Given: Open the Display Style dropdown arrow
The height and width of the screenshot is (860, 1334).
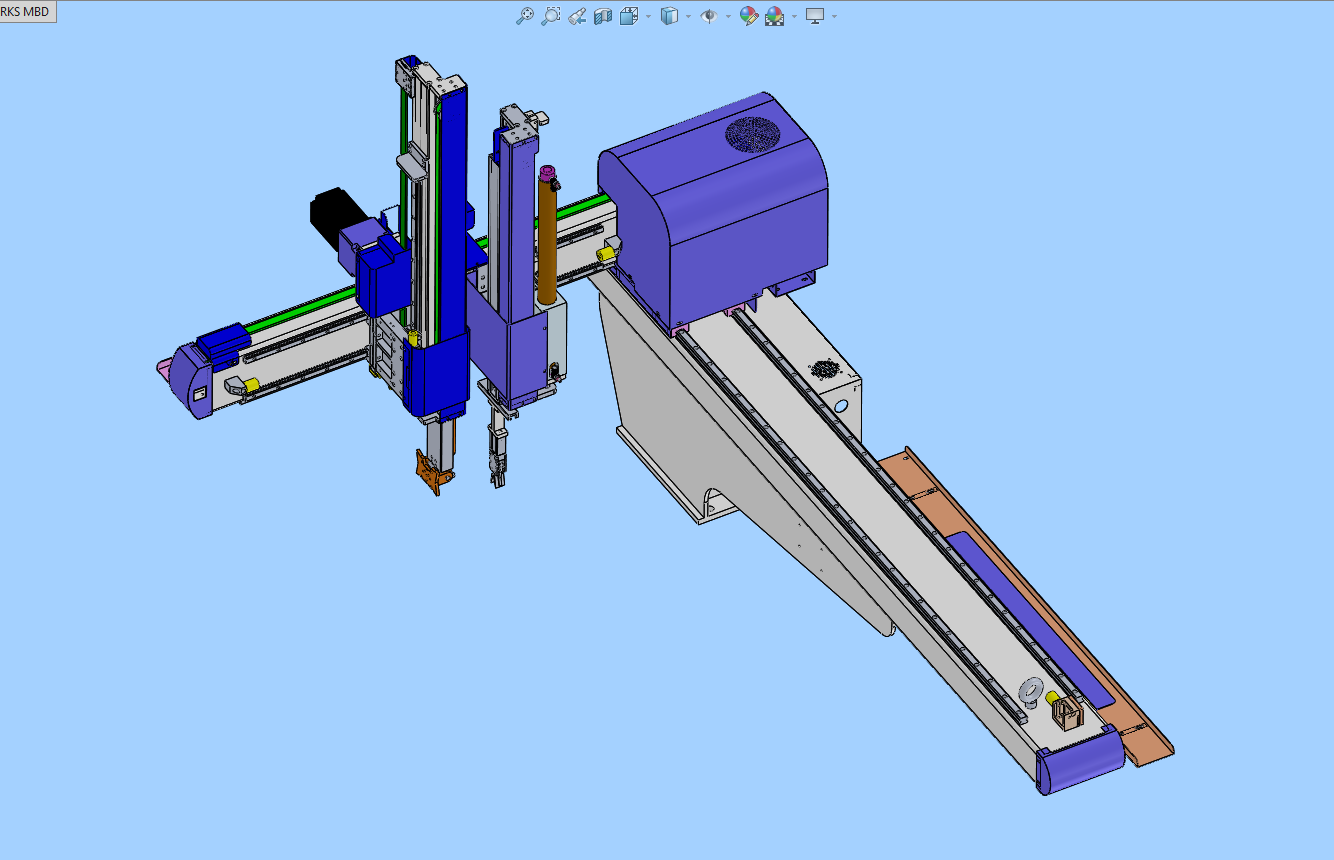Looking at the screenshot, I should coord(689,16).
